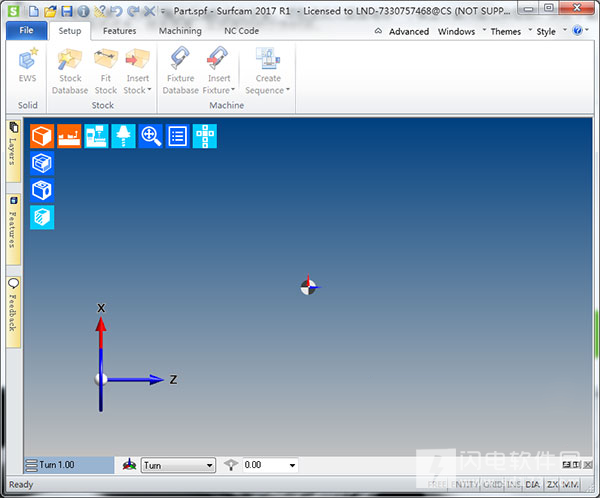Click the Advanced option in ribbon header

click(409, 31)
